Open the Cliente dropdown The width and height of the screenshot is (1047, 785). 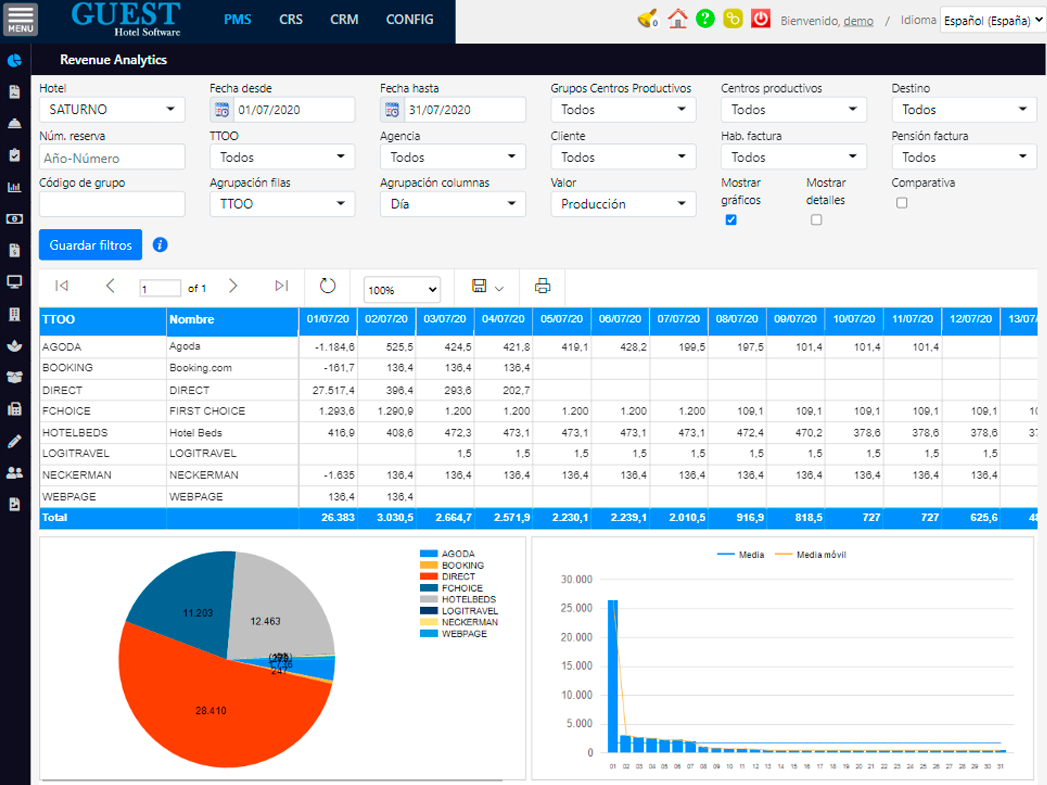pyautogui.click(x=623, y=157)
